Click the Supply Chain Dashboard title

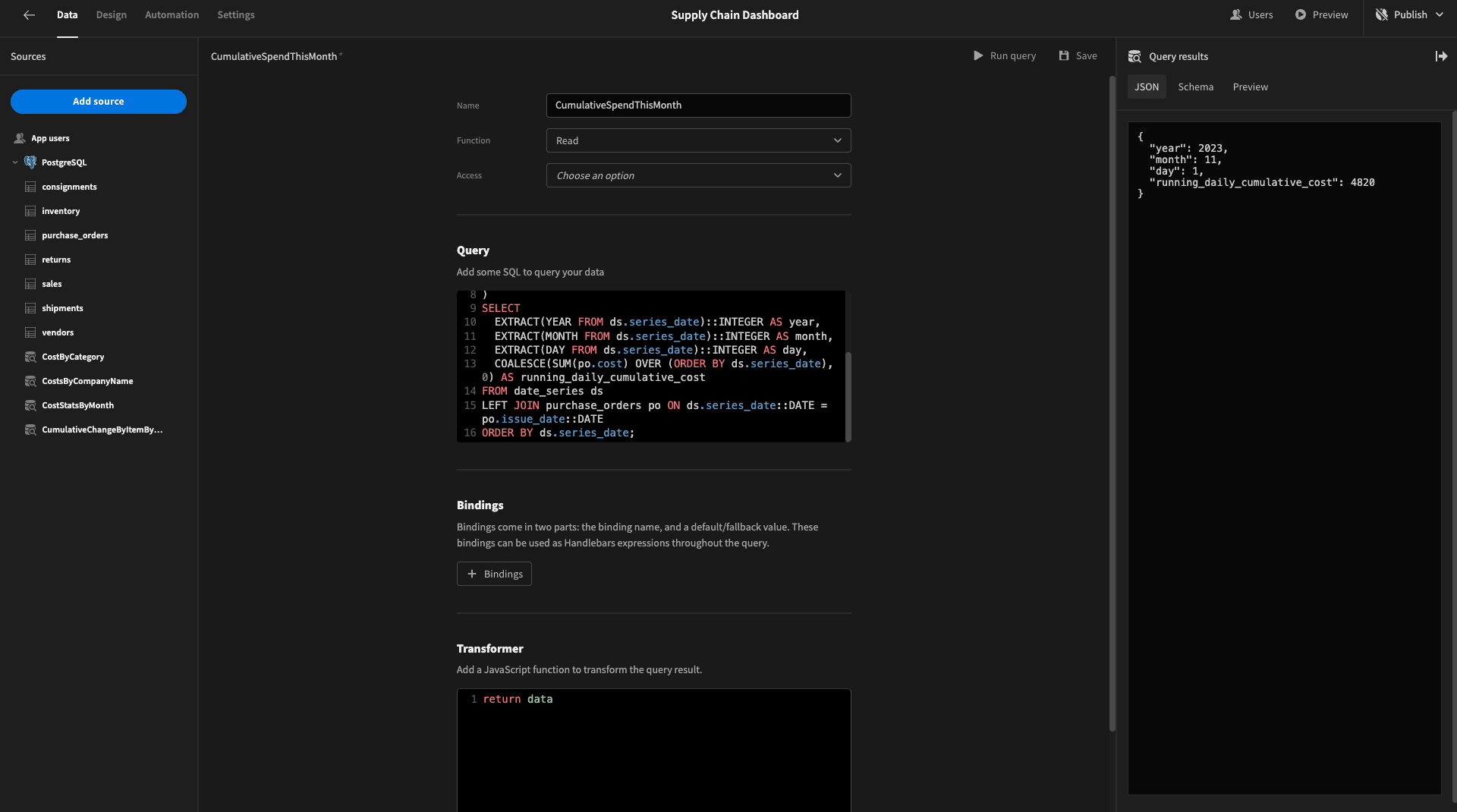[x=735, y=14]
